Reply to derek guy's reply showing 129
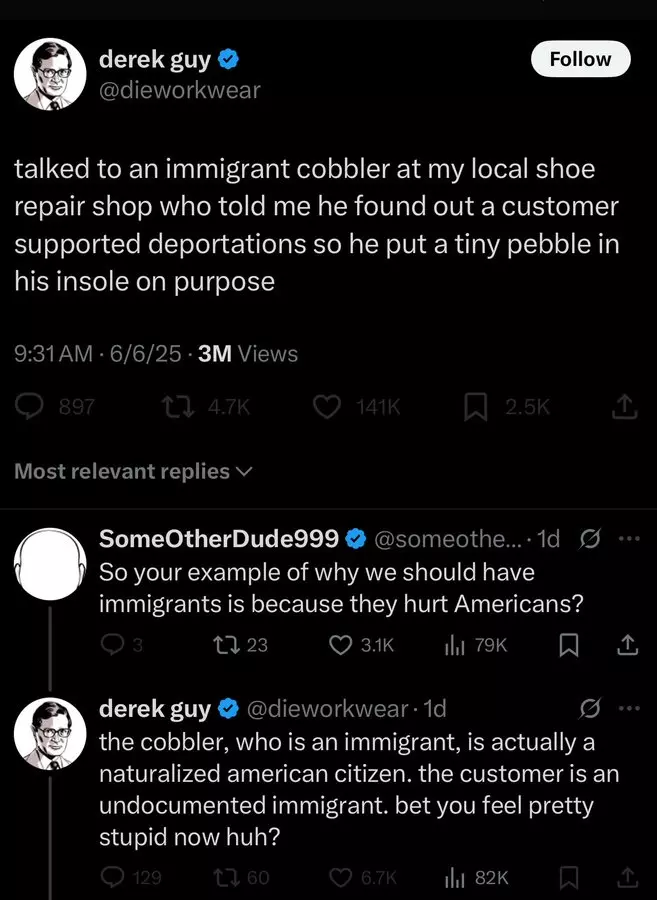The width and height of the screenshot is (657, 900). coord(111,877)
